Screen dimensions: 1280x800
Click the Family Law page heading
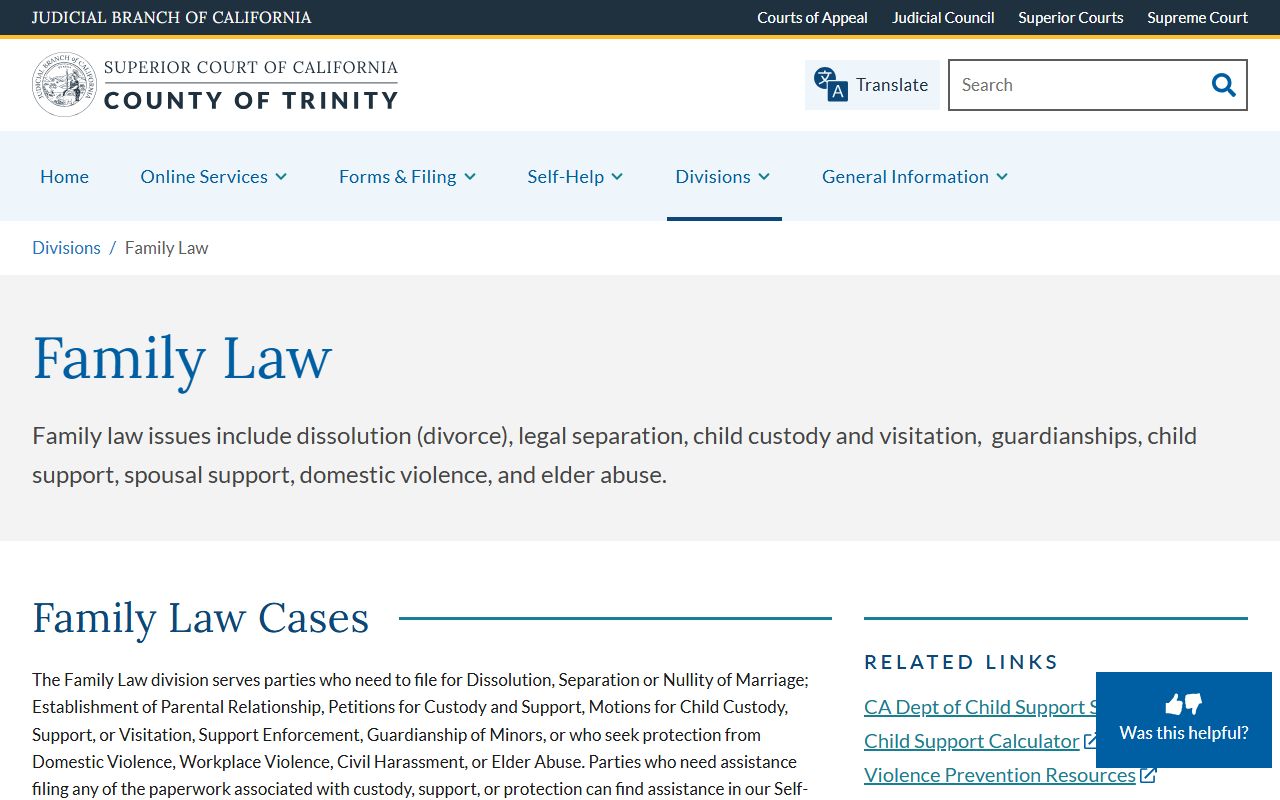click(182, 358)
